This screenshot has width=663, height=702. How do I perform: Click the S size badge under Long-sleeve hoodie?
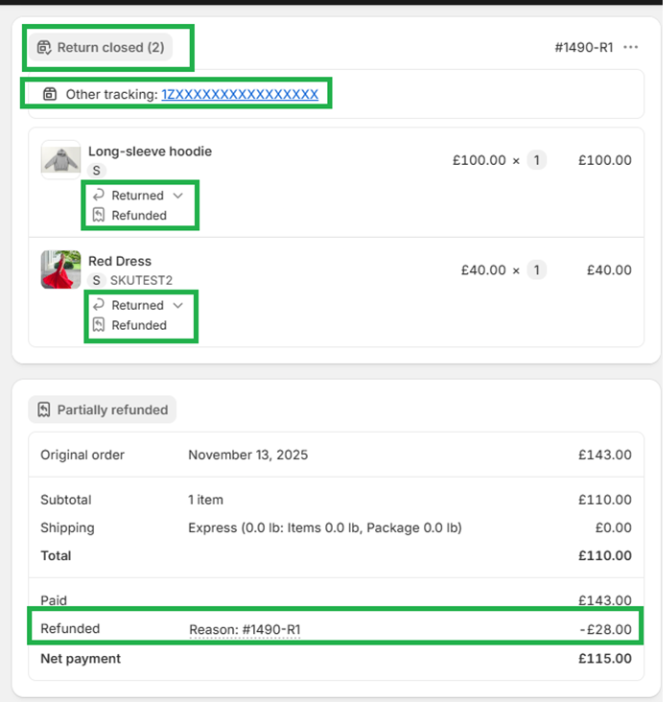96,171
